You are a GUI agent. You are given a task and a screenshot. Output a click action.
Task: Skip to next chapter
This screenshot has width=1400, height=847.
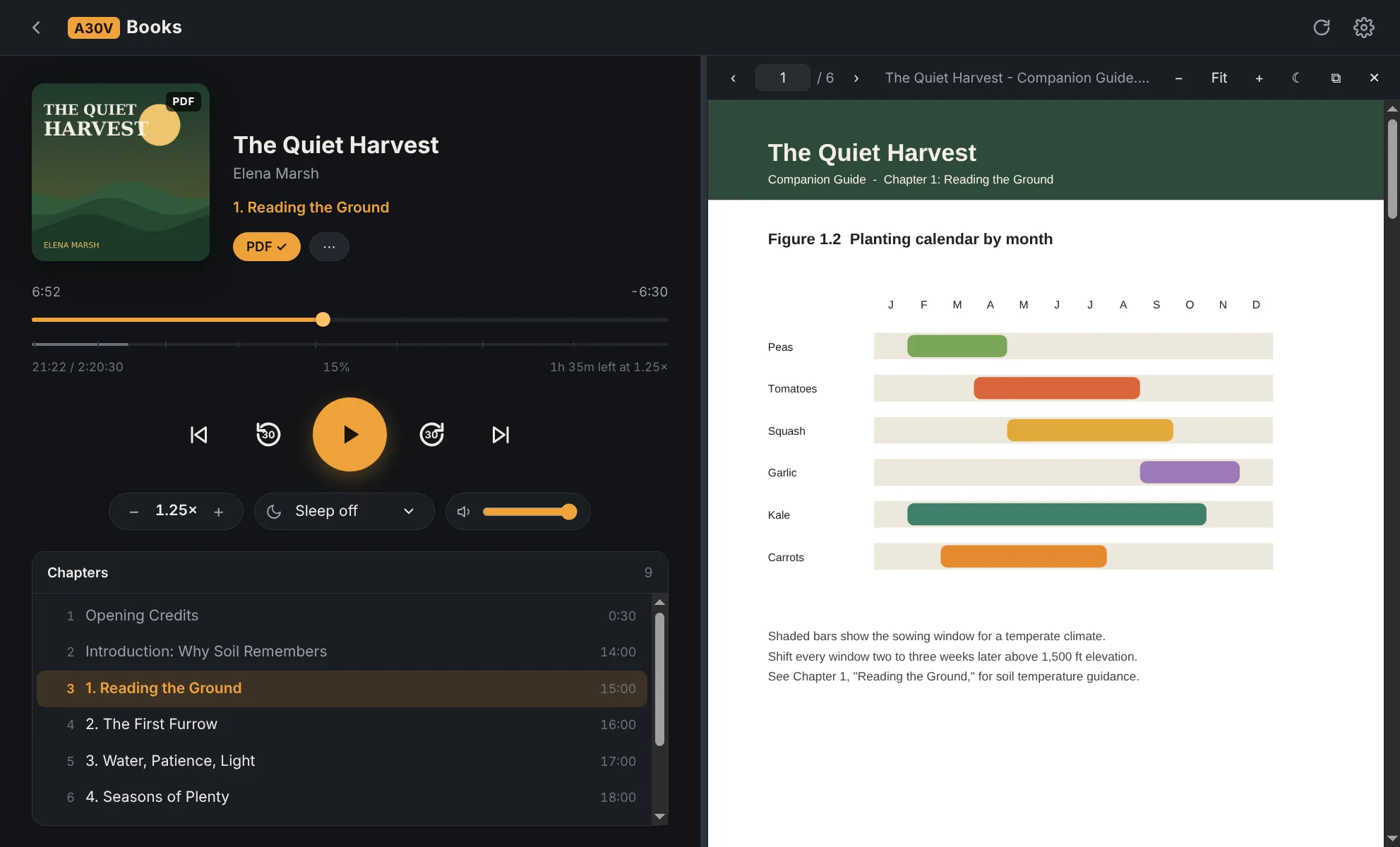(501, 435)
